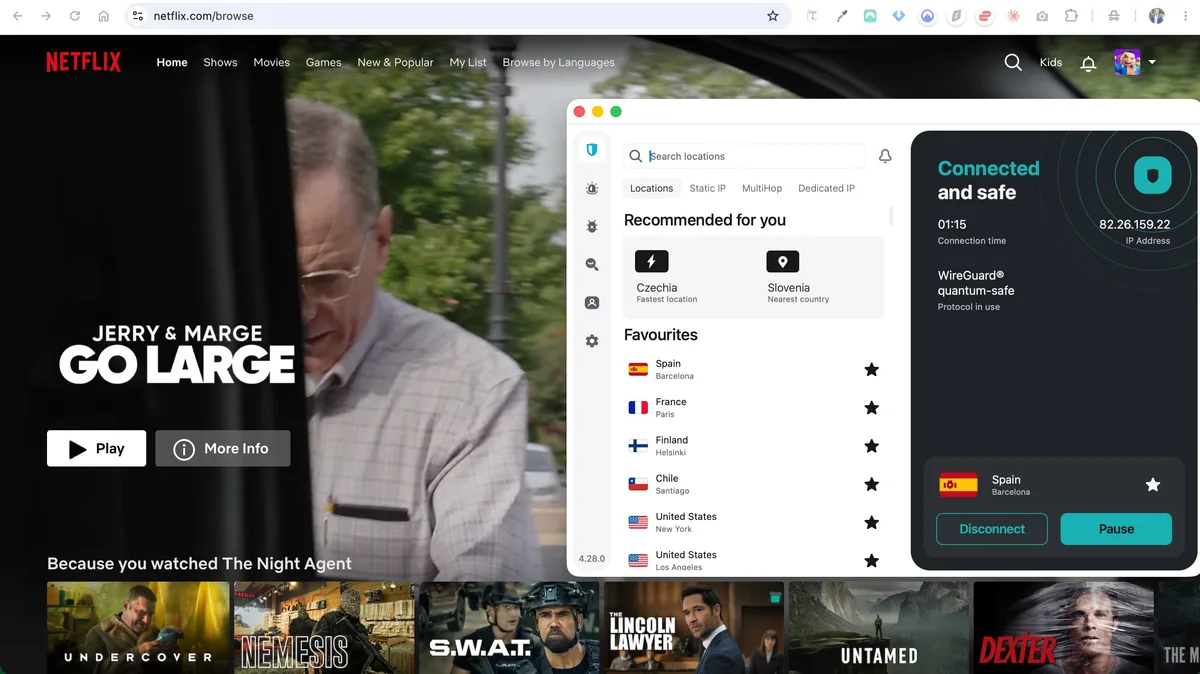Screen dimensions: 1200x674
Task: Open the Alert siren icon in VPN sidebar
Action: tap(592, 188)
